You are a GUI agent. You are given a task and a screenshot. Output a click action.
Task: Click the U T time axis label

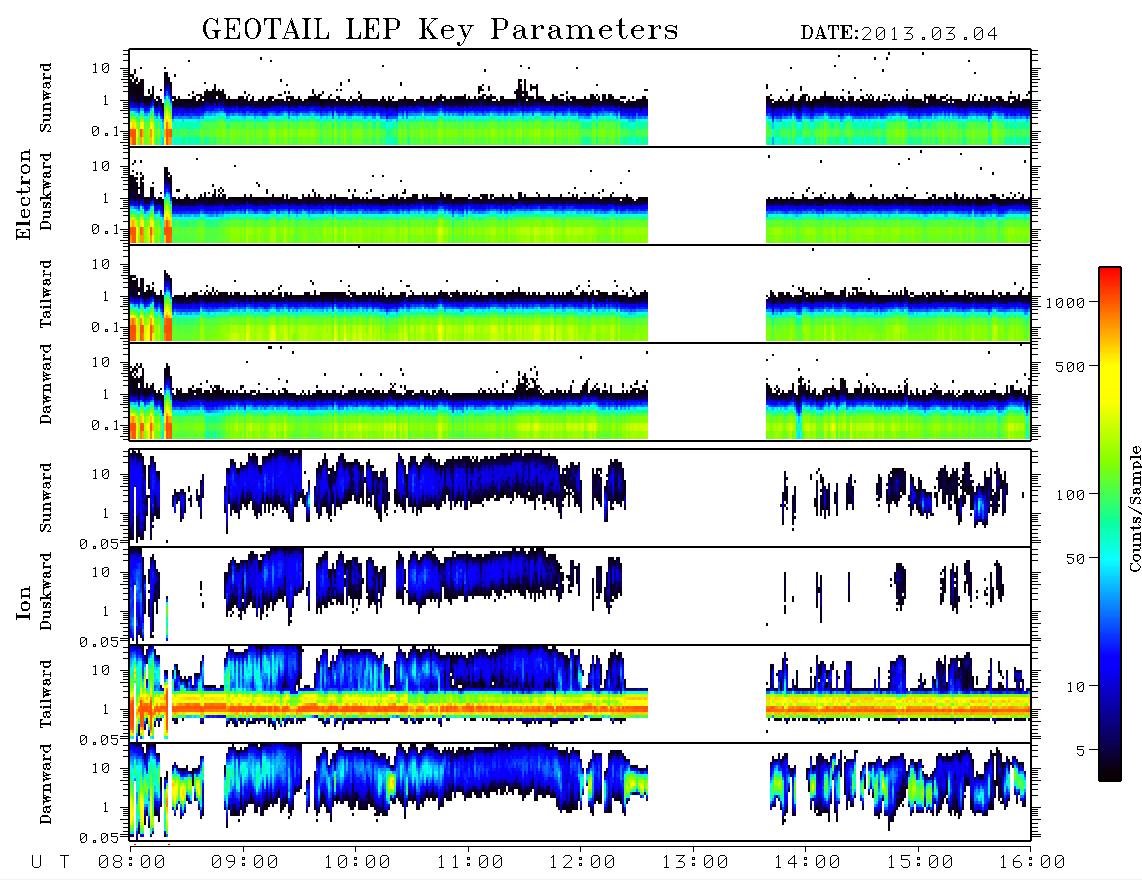pos(50,863)
